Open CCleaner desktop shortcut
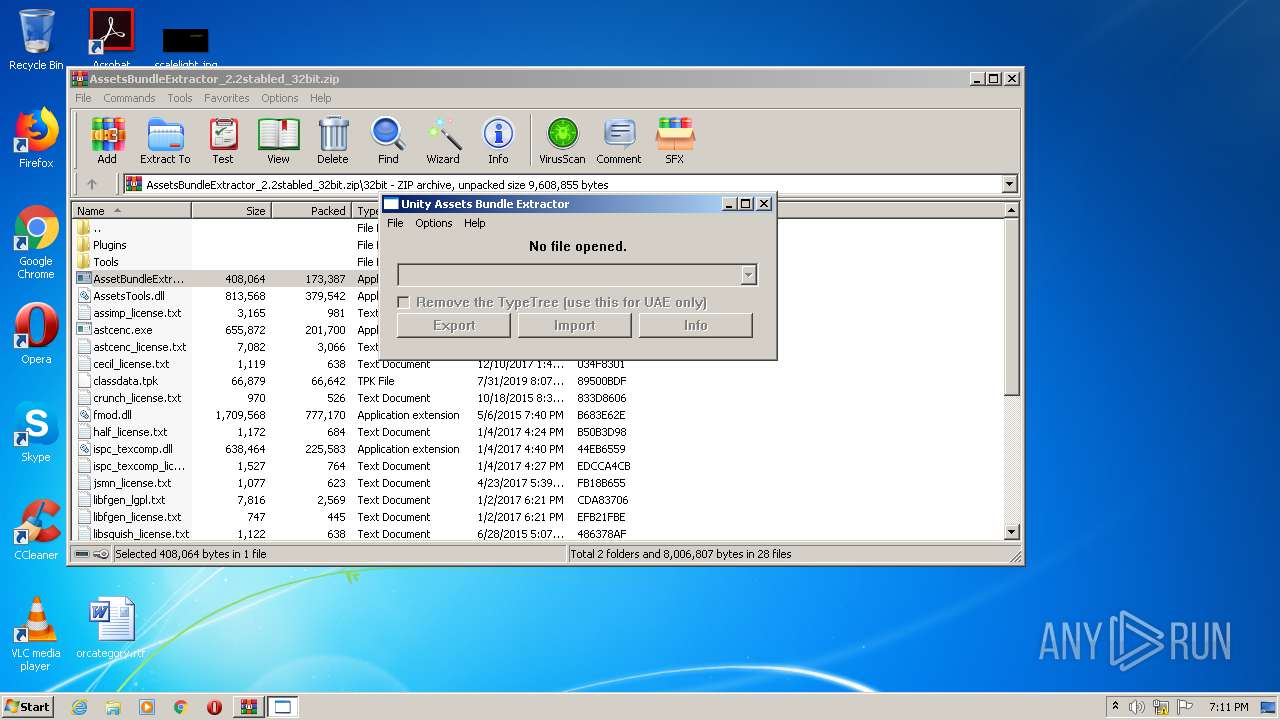Viewport: 1280px width, 720px height. (36, 530)
